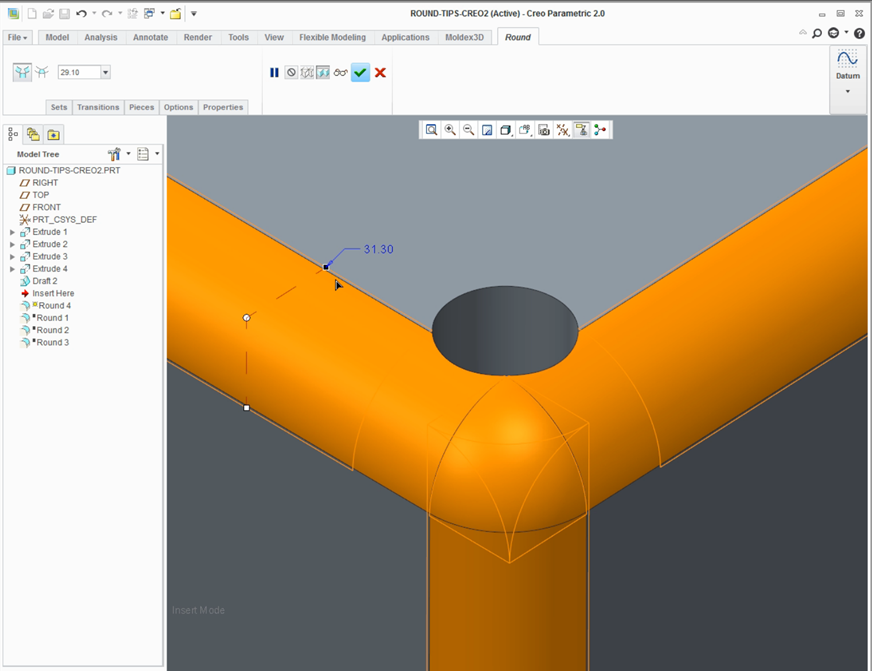Open the Flexible Modeling ribbon tab
Image resolution: width=872 pixels, height=671 pixels.
(332, 37)
